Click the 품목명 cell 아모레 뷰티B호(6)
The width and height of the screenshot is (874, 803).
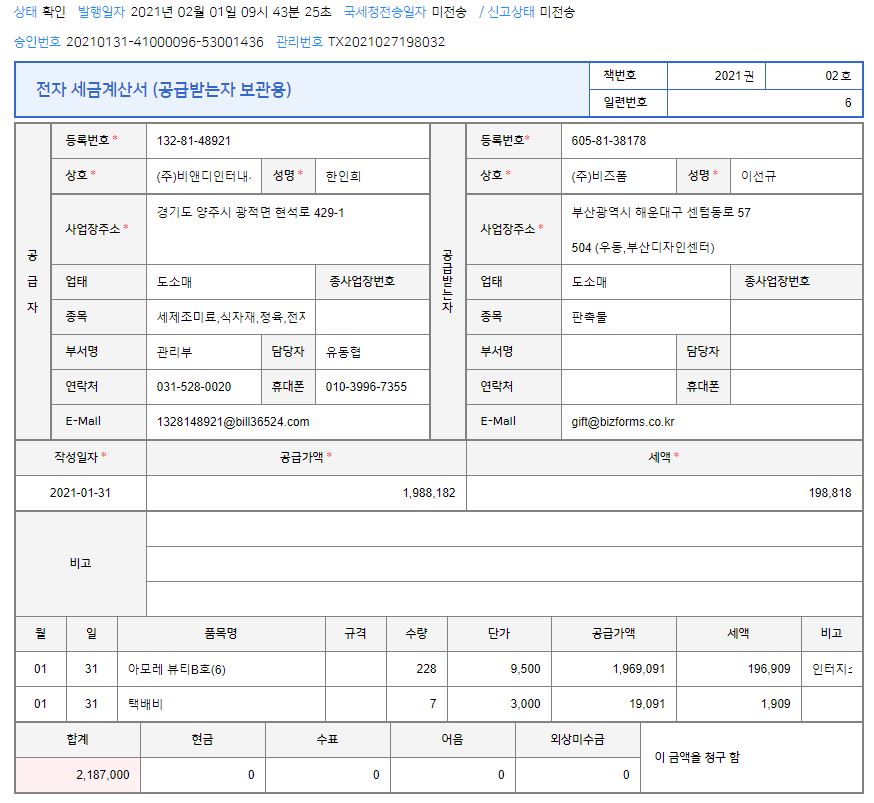tap(221, 669)
